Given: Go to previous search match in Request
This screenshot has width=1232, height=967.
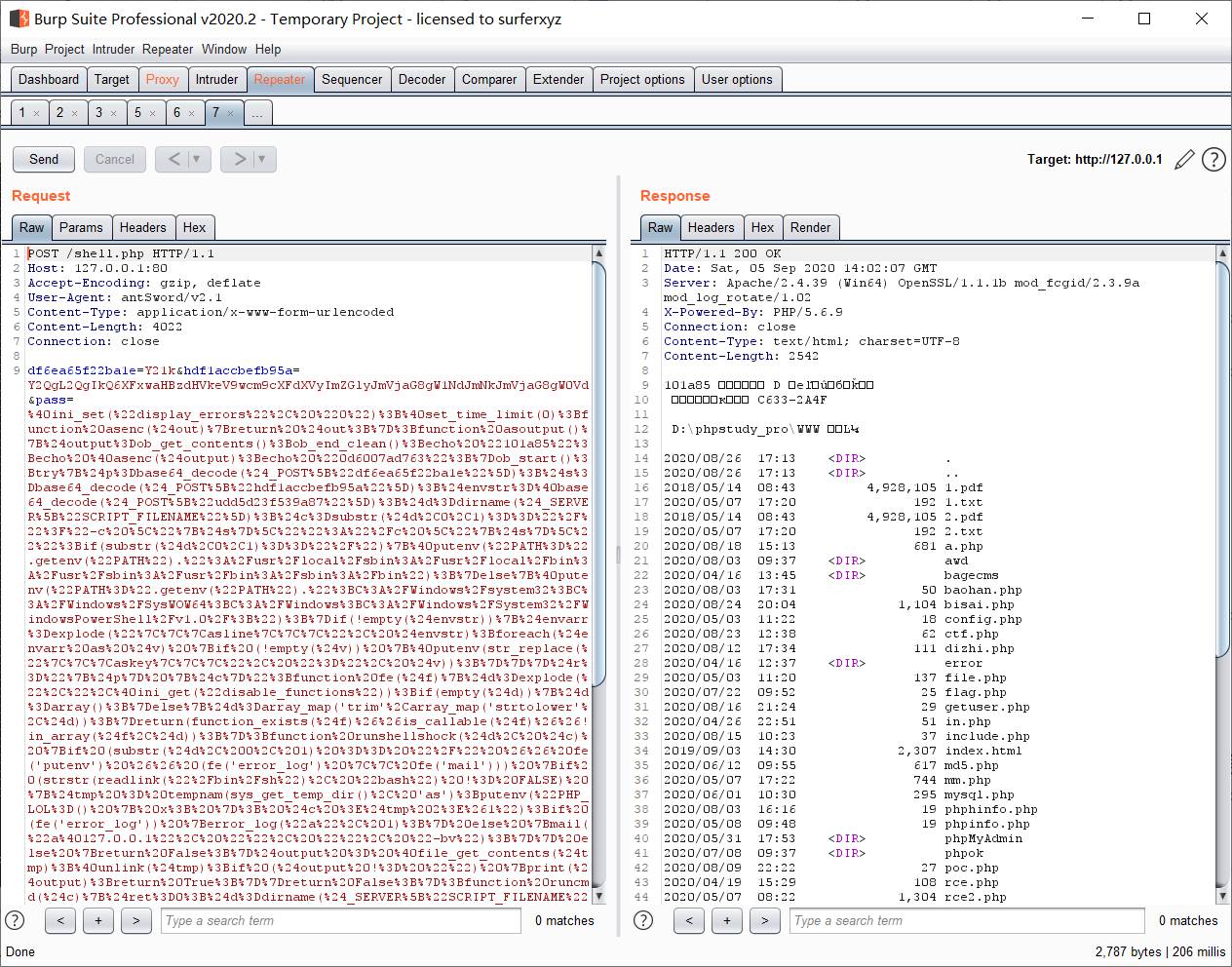Looking at the screenshot, I should 60,920.
